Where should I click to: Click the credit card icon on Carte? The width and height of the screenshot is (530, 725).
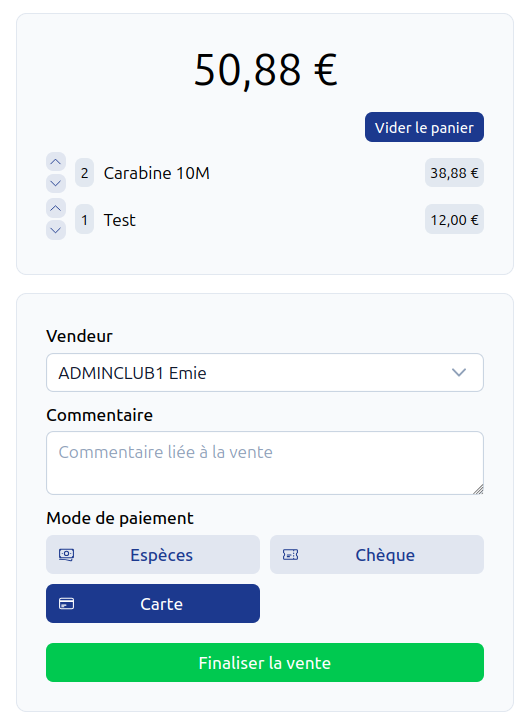tap(66, 603)
